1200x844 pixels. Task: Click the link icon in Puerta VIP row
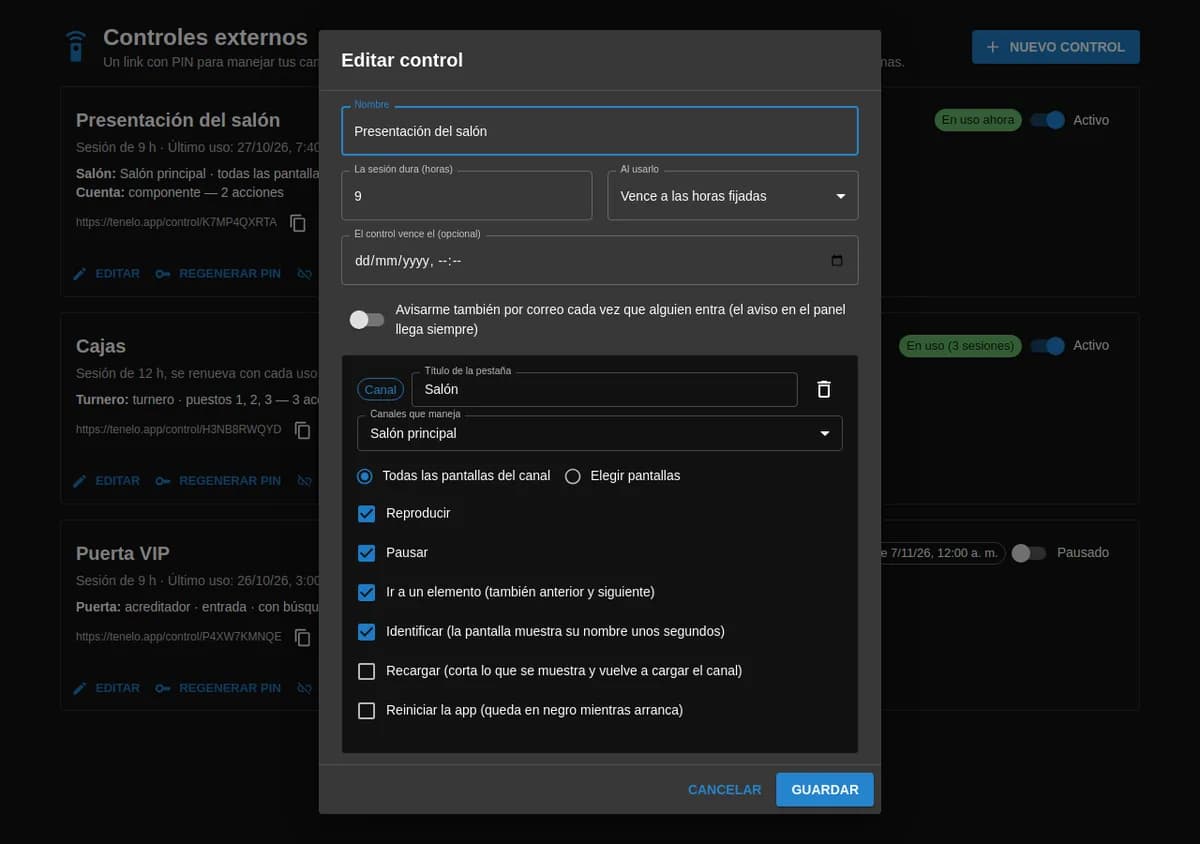tap(305, 688)
